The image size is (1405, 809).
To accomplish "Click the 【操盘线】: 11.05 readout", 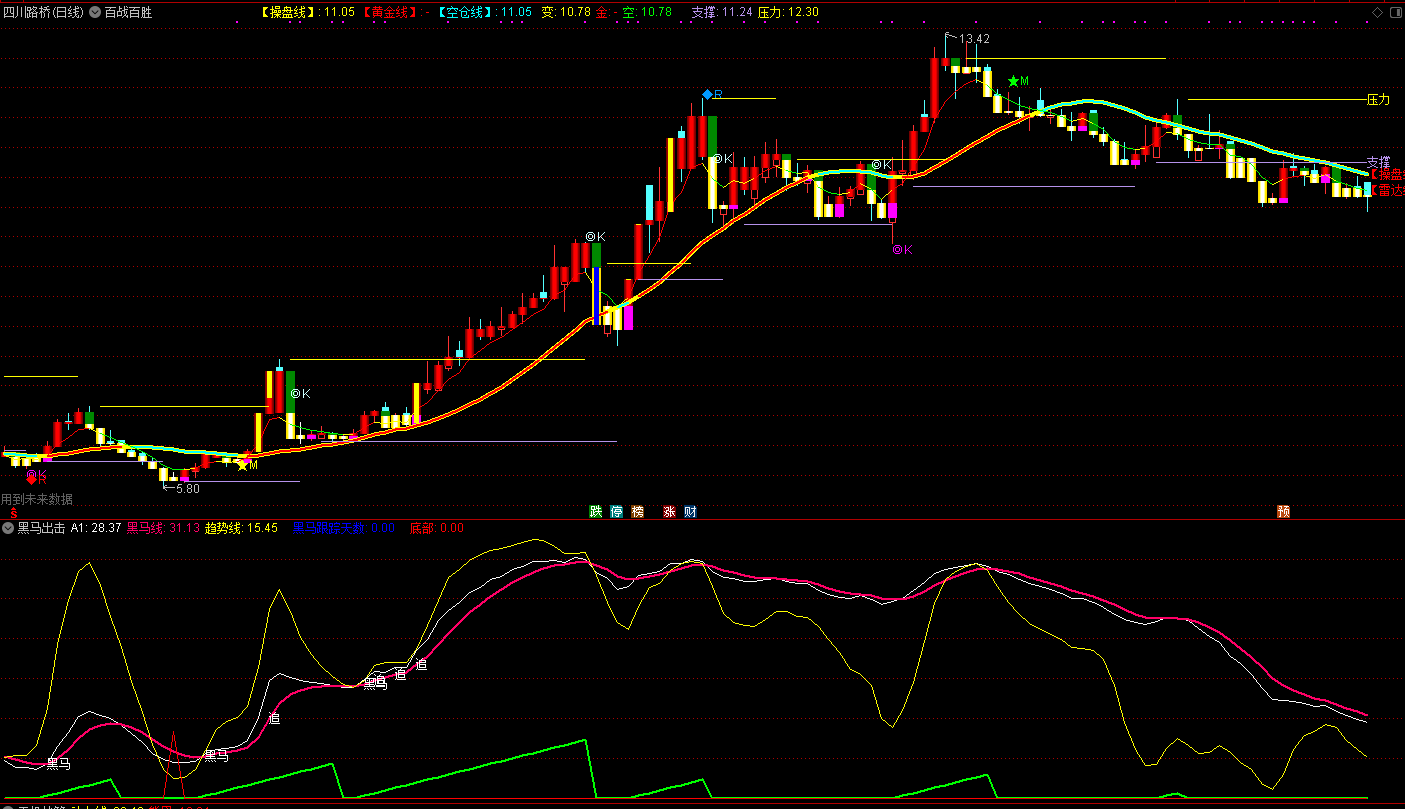I will (308, 13).
